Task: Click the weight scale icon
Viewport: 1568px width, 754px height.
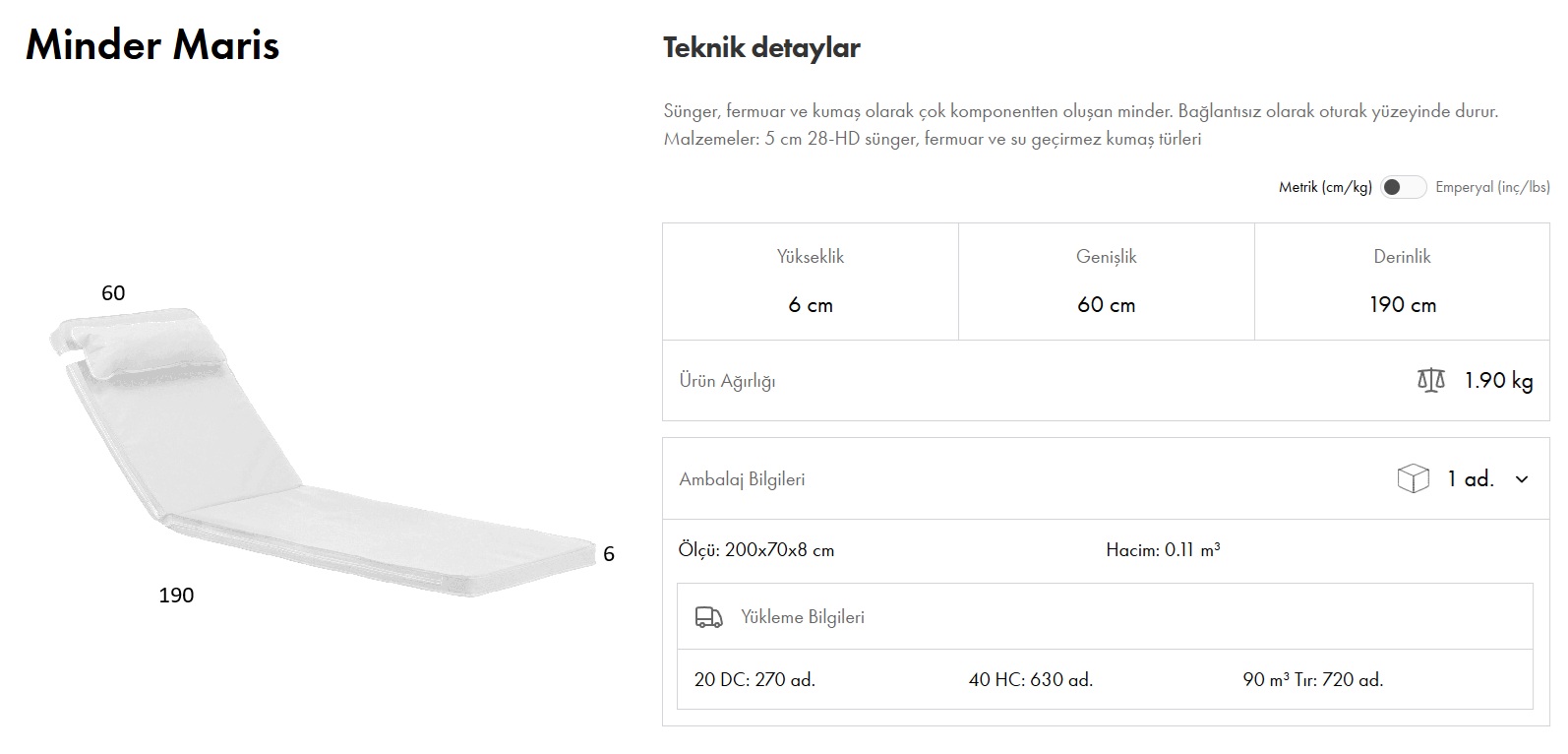Action: pos(1430,380)
